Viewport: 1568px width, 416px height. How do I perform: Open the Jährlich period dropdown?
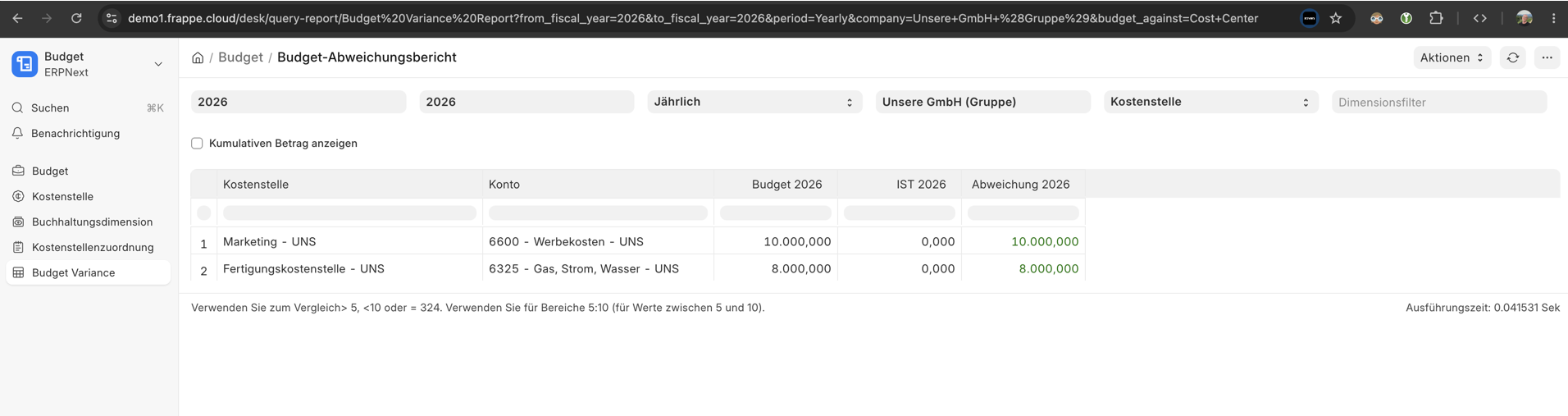click(x=754, y=102)
